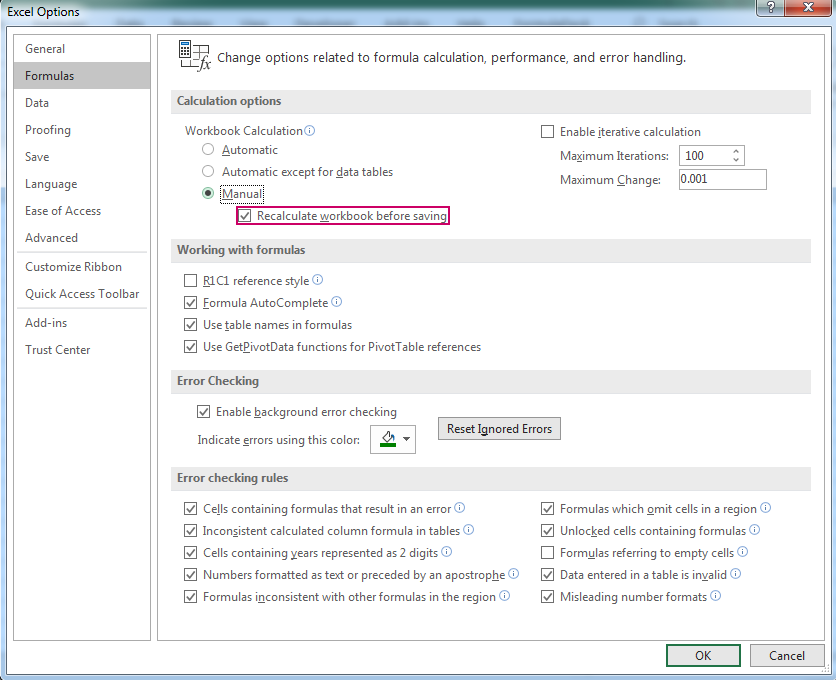The width and height of the screenshot is (836, 680).
Task: Select Automatic except for data tables option
Action: pyautogui.click(x=208, y=171)
